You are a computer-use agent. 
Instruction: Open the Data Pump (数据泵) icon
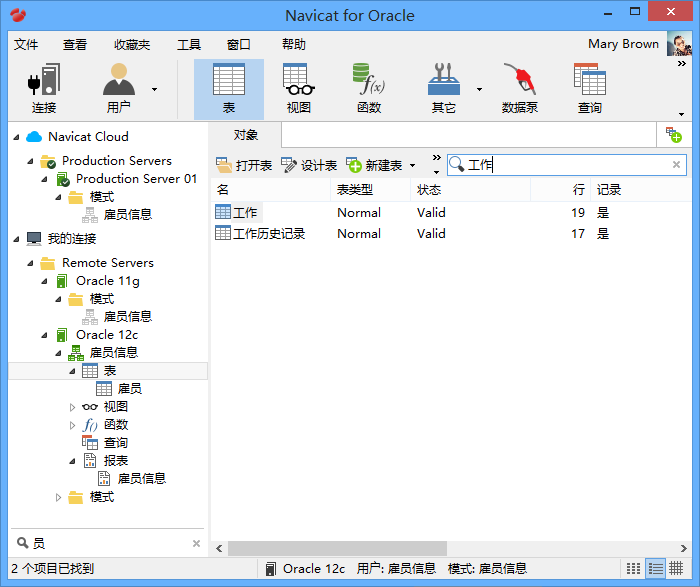[x=519, y=89]
